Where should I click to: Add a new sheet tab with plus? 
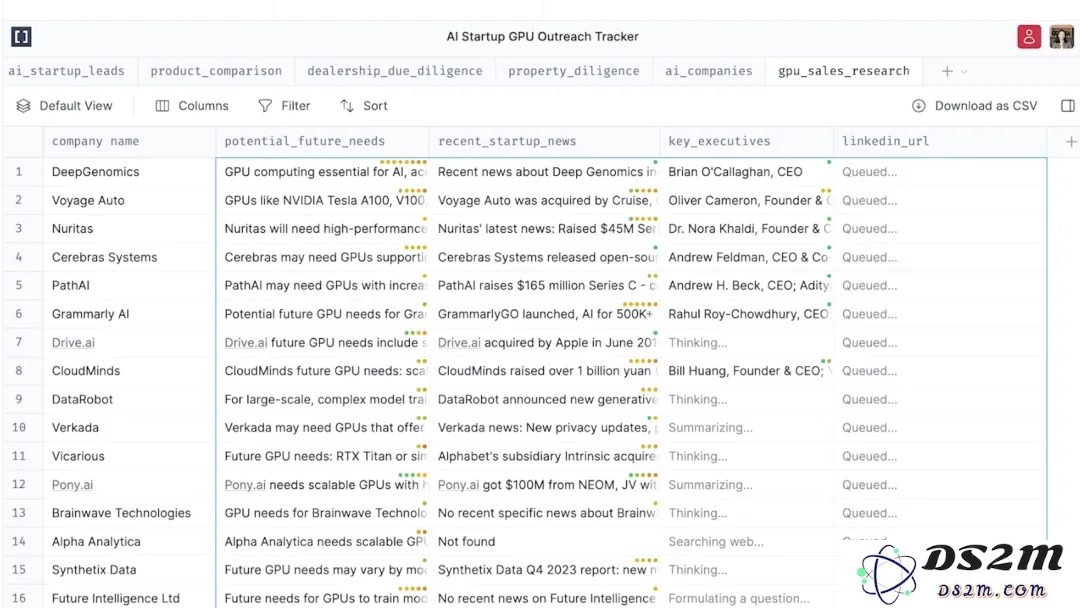947,71
